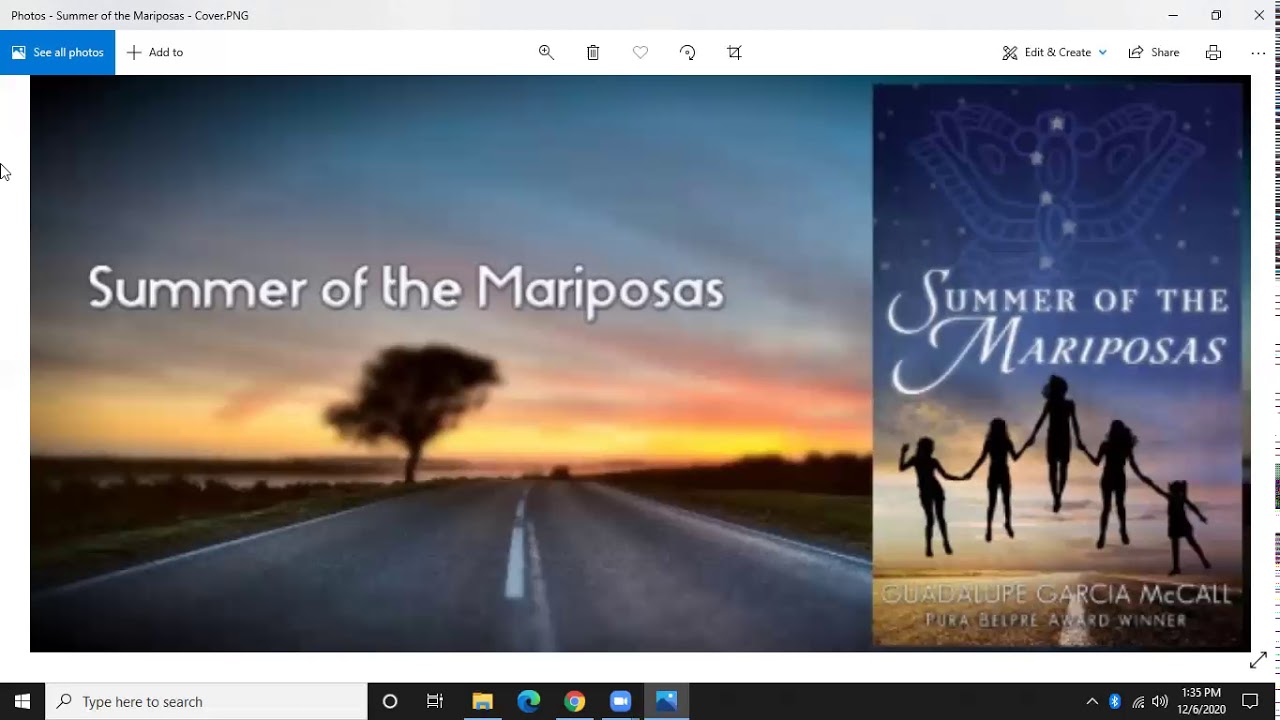Open the crop tool

734,52
